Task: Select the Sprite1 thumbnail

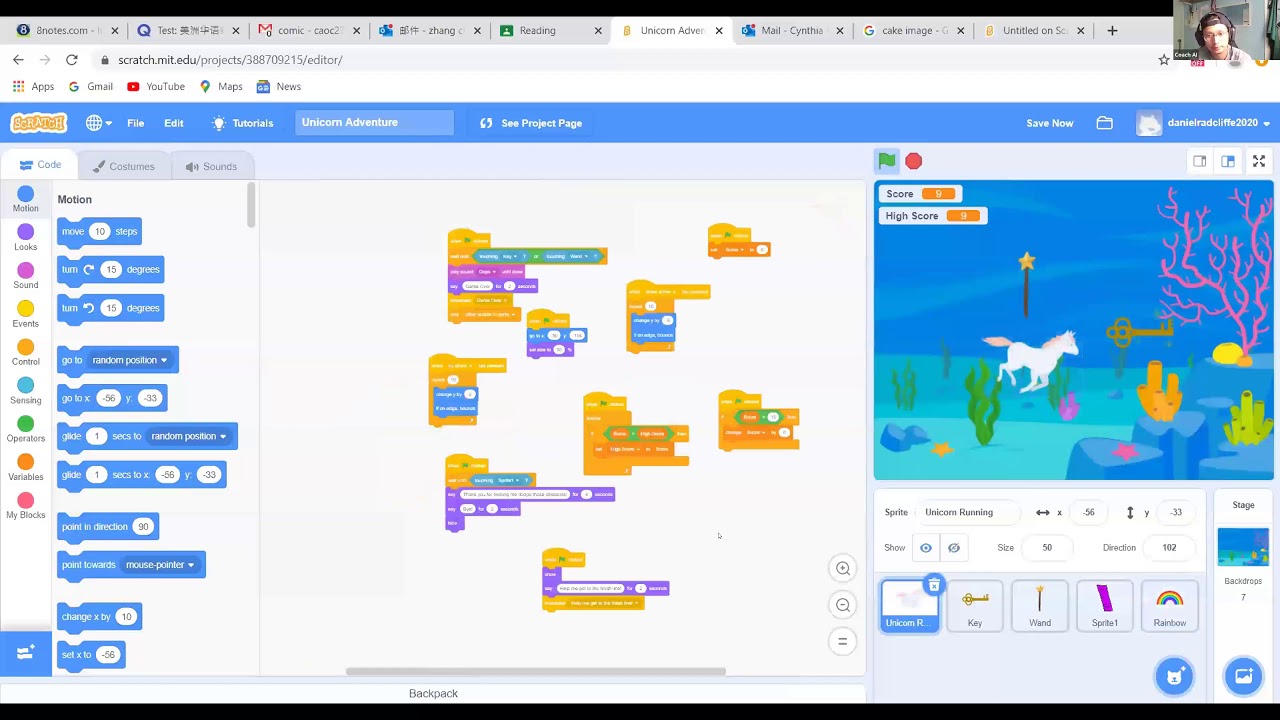Action: click(x=1105, y=606)
